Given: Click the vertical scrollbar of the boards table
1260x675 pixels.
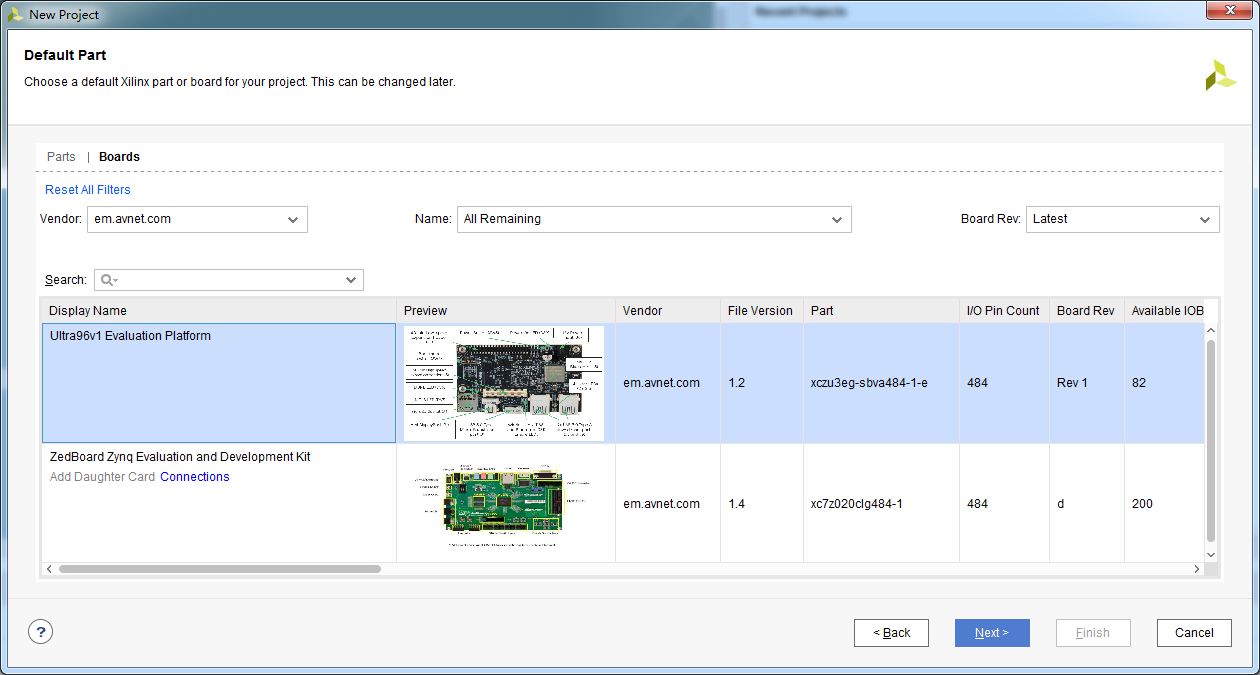Looking at the screenshot, I should pos(1211,440).
